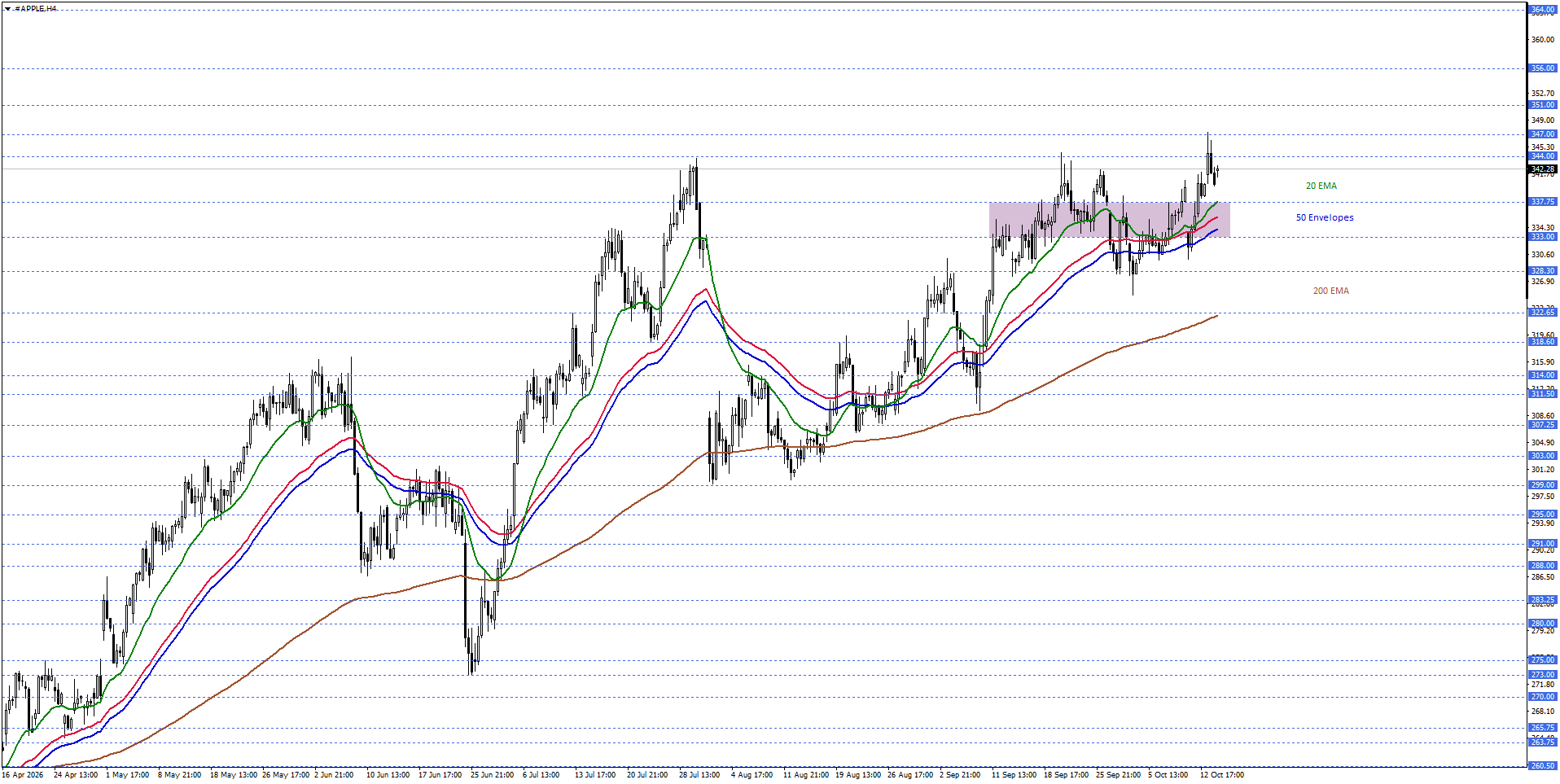Click the 314.00 price level label
1560x784 pixels.
coord(1543,375)
